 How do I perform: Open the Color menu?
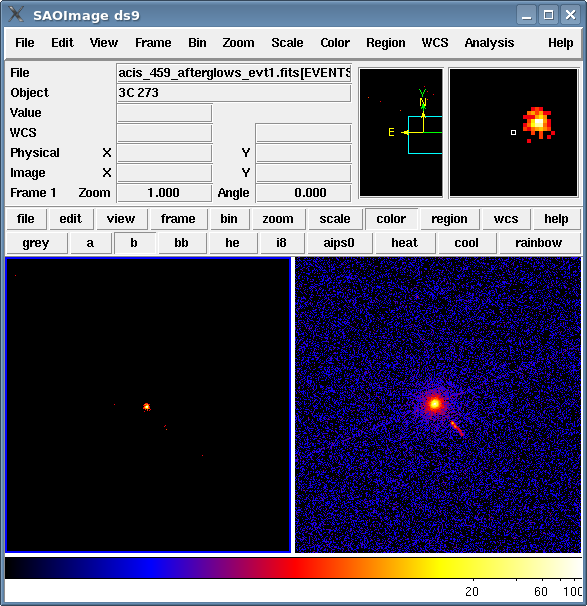point(335,43)
